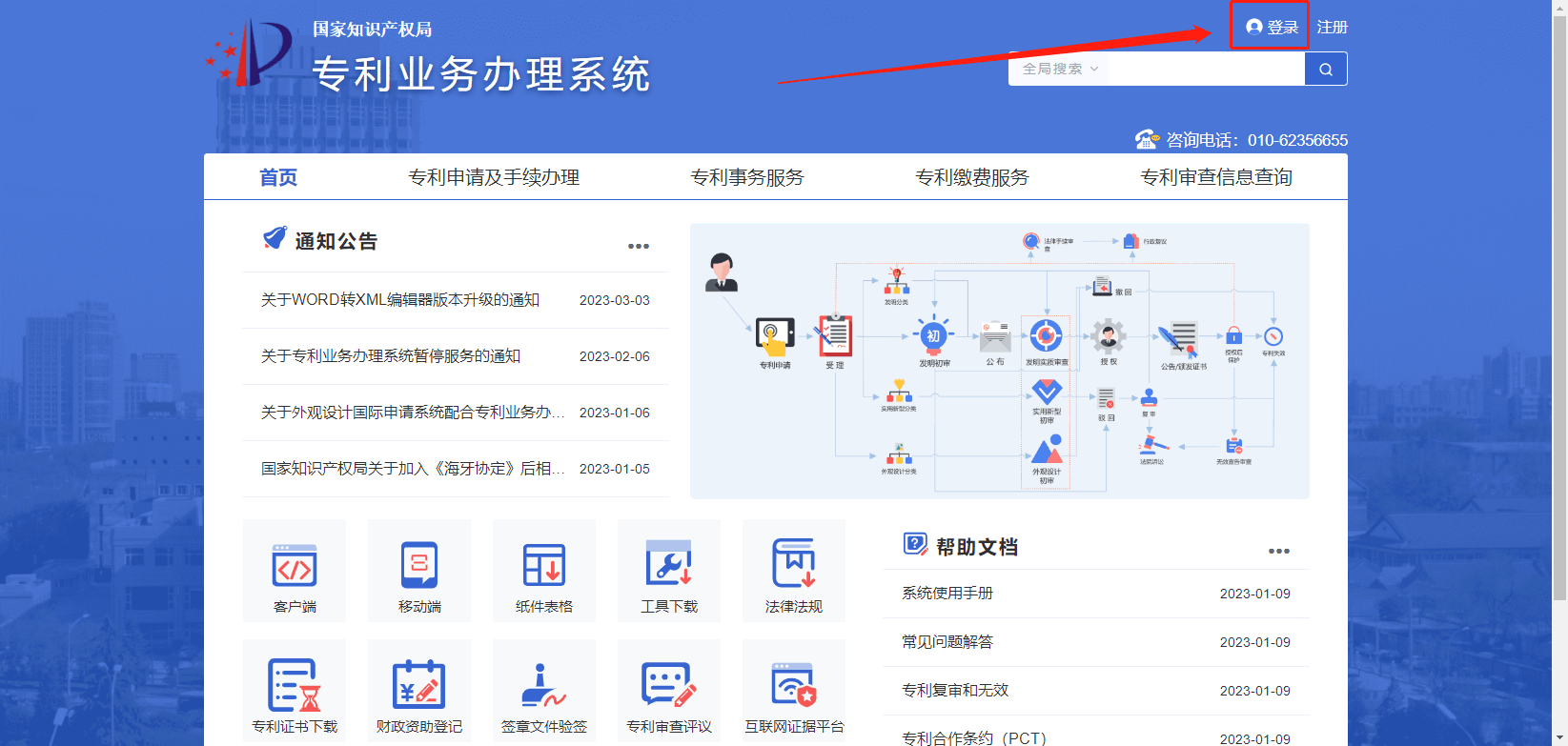
Task: Click the 国家知识产权局 logo emblem
Action: click(x=250, y=52)
